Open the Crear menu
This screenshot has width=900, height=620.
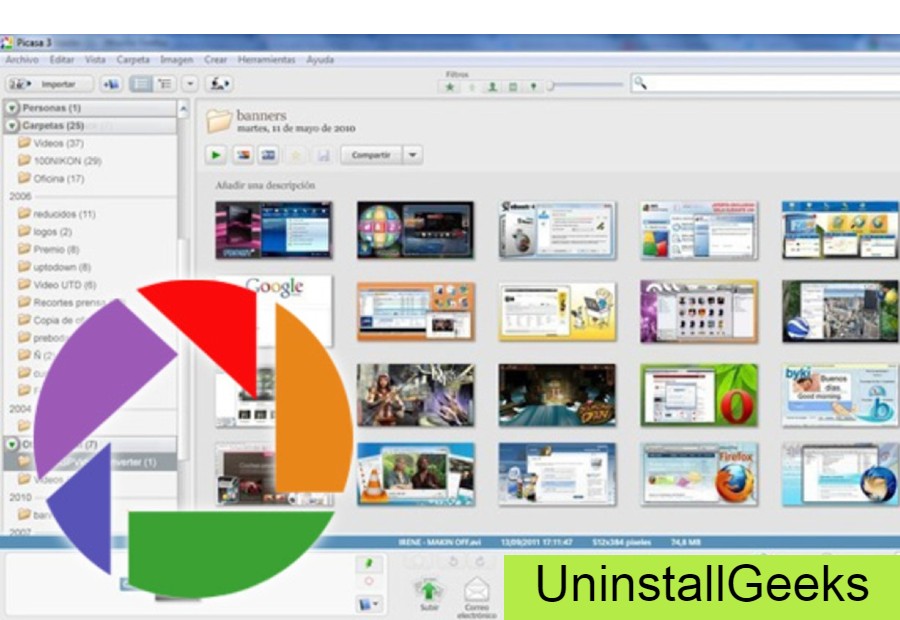point(215,60)
